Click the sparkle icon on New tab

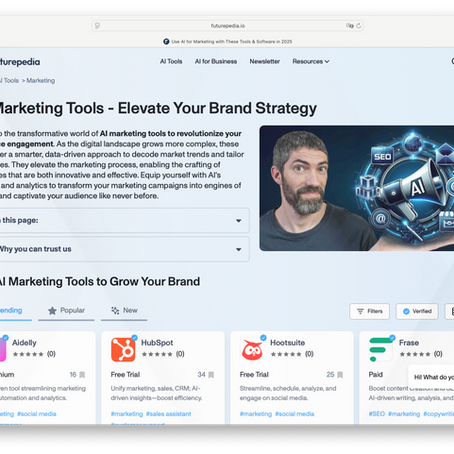click(115, 311)
